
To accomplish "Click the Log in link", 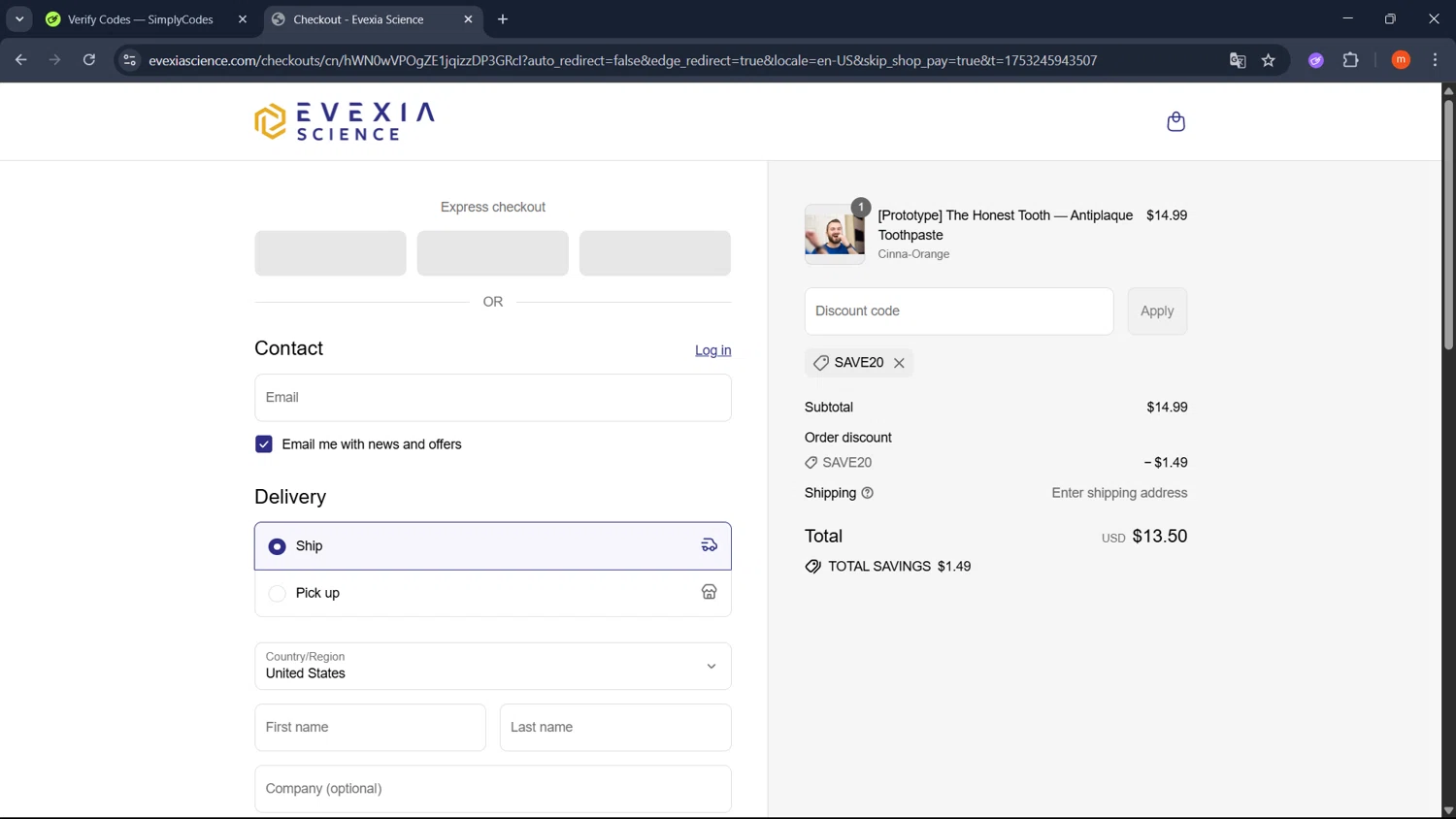I will [713, 350].
